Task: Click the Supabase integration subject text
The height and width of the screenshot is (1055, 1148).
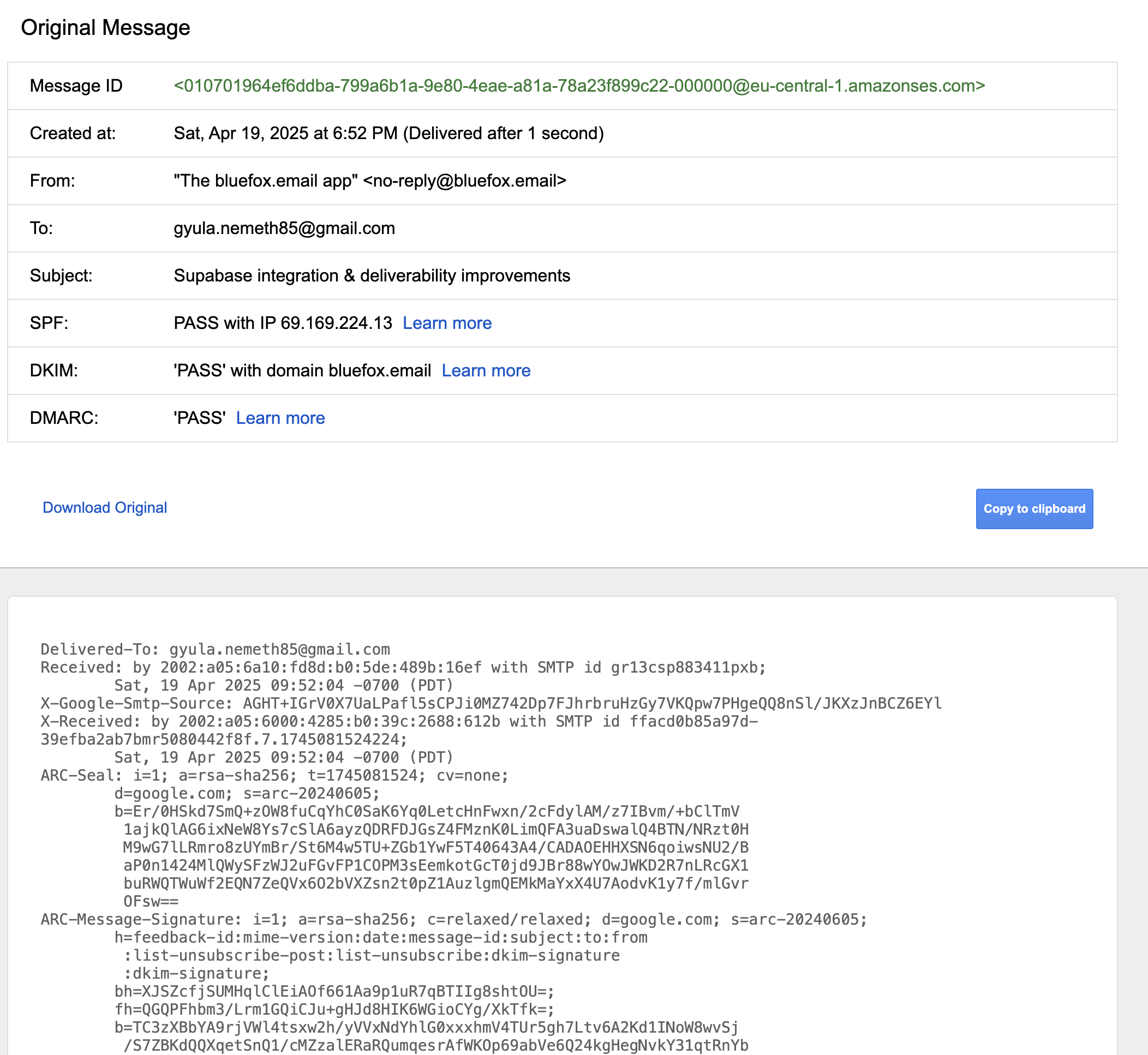Action: point(371,275)
